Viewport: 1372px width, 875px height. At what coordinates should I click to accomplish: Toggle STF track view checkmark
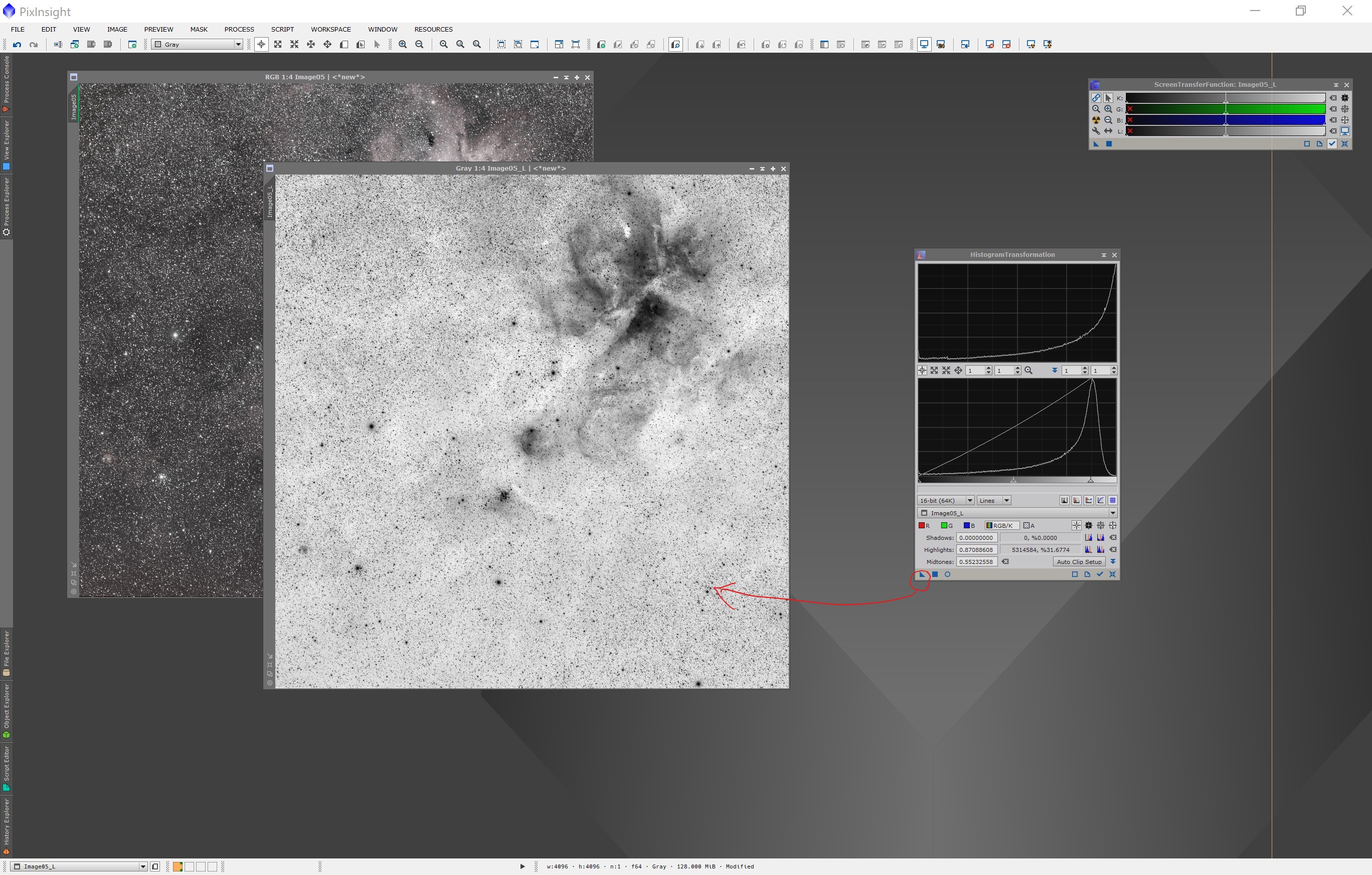[1332, 143]
